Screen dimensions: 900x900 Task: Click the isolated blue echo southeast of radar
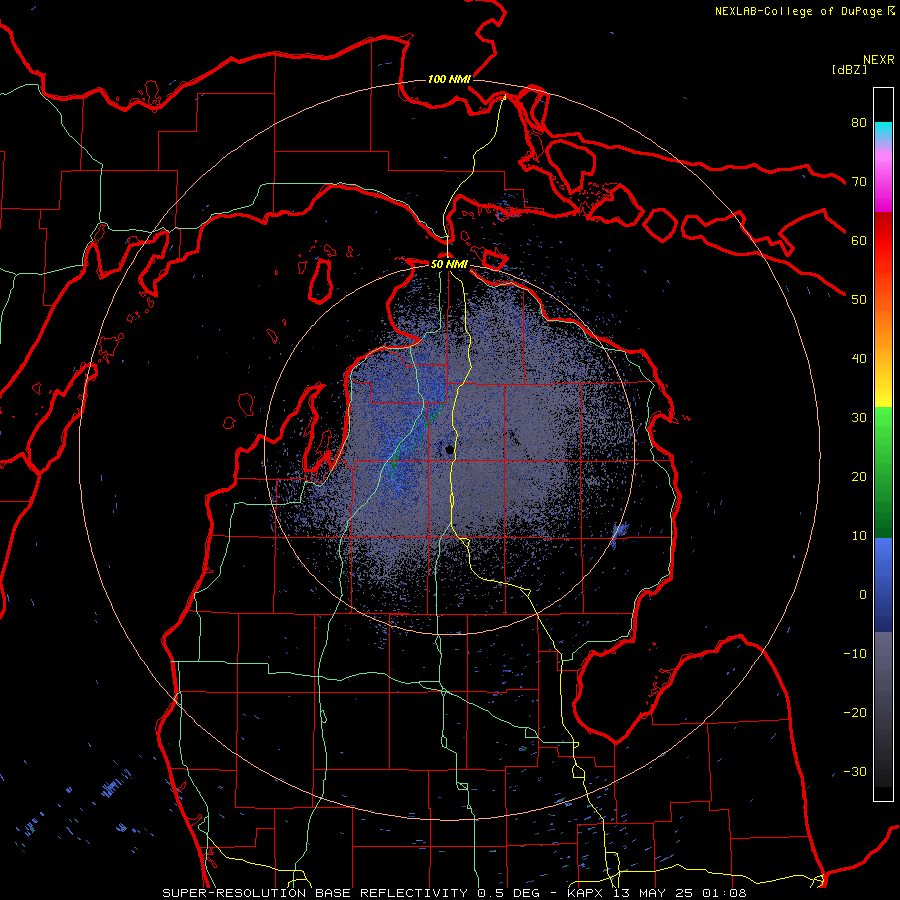(619, 533)
